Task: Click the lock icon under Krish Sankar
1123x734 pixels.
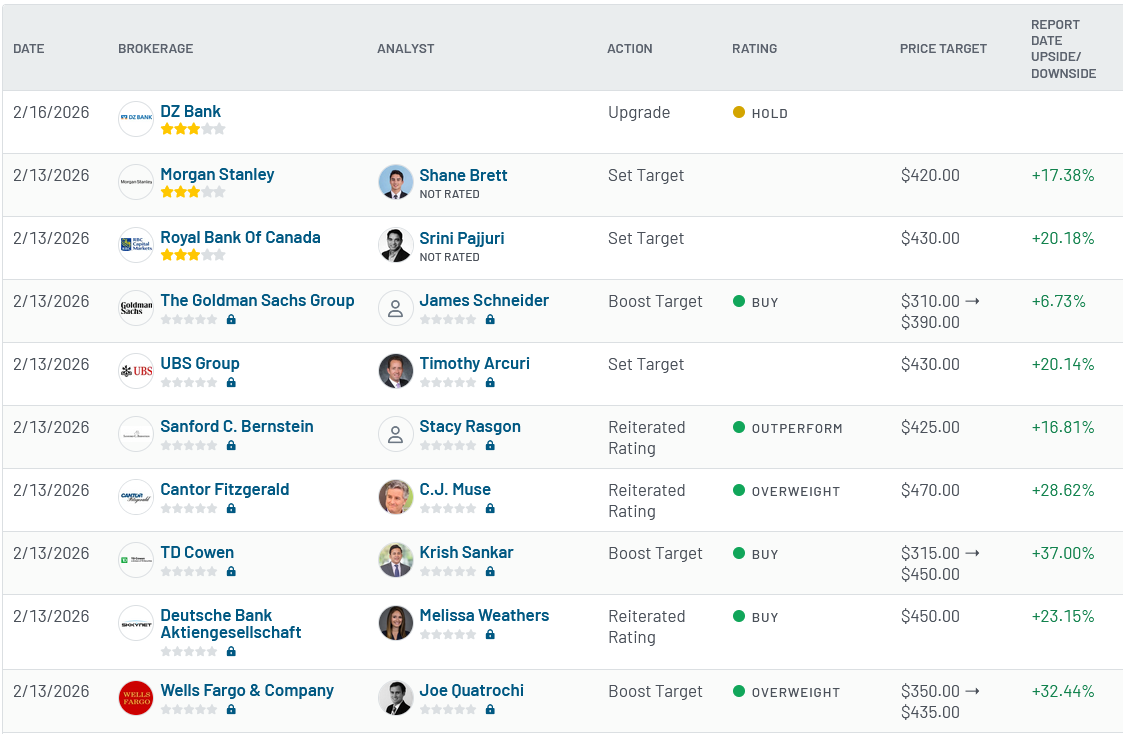Action: click(490, 571)
